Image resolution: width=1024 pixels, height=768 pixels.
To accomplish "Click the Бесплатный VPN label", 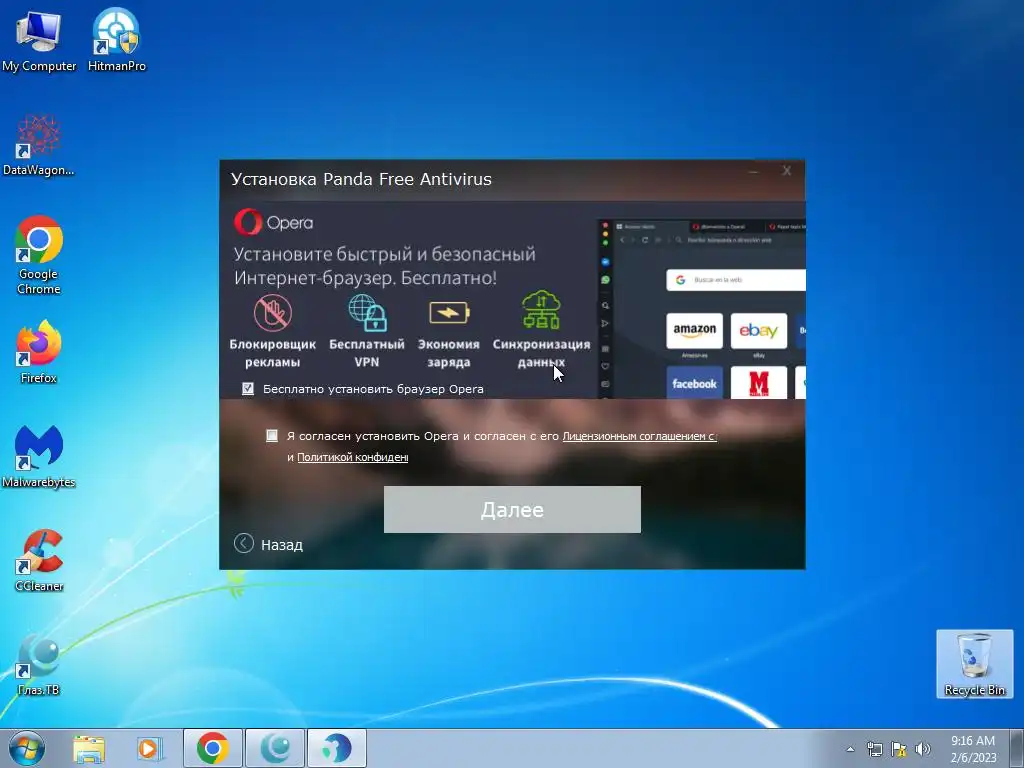I will (x=367, y=353).
